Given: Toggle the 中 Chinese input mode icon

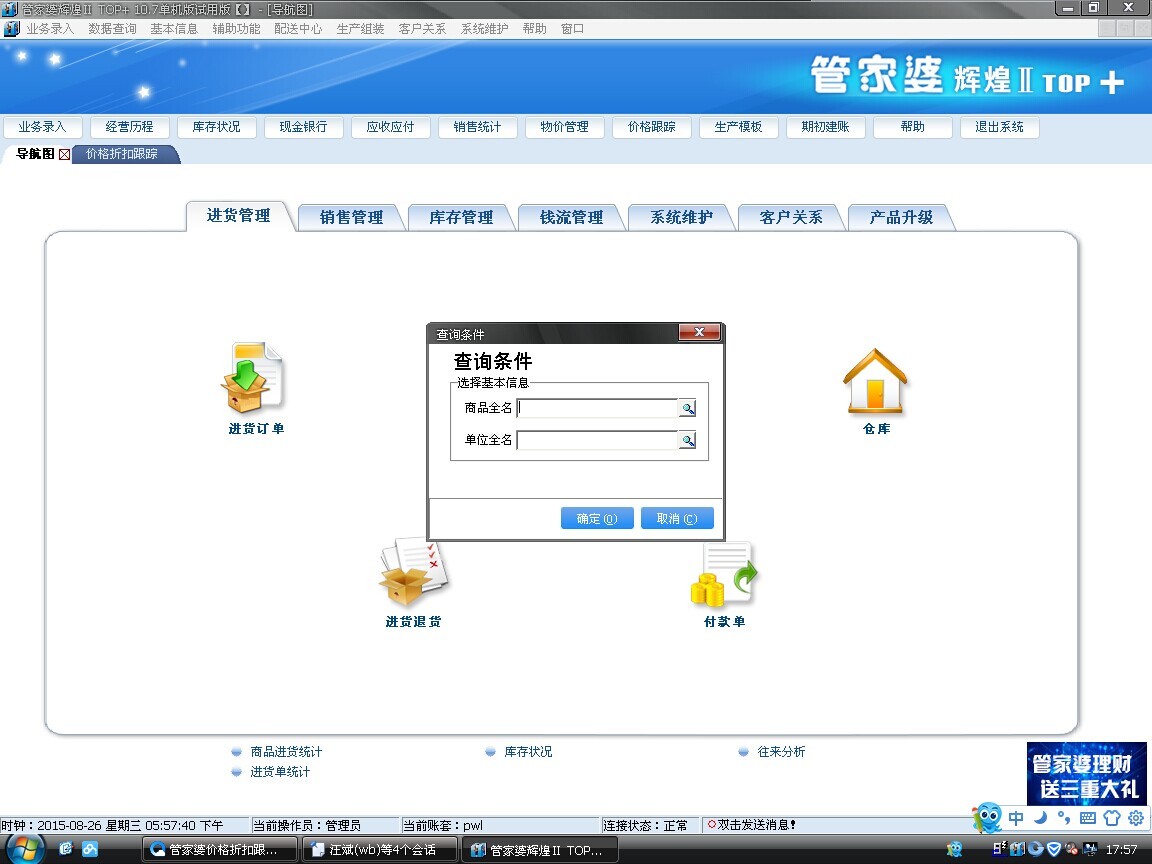Looking at the screenshot, I should pyautogui.click(x=1016, y=818).
